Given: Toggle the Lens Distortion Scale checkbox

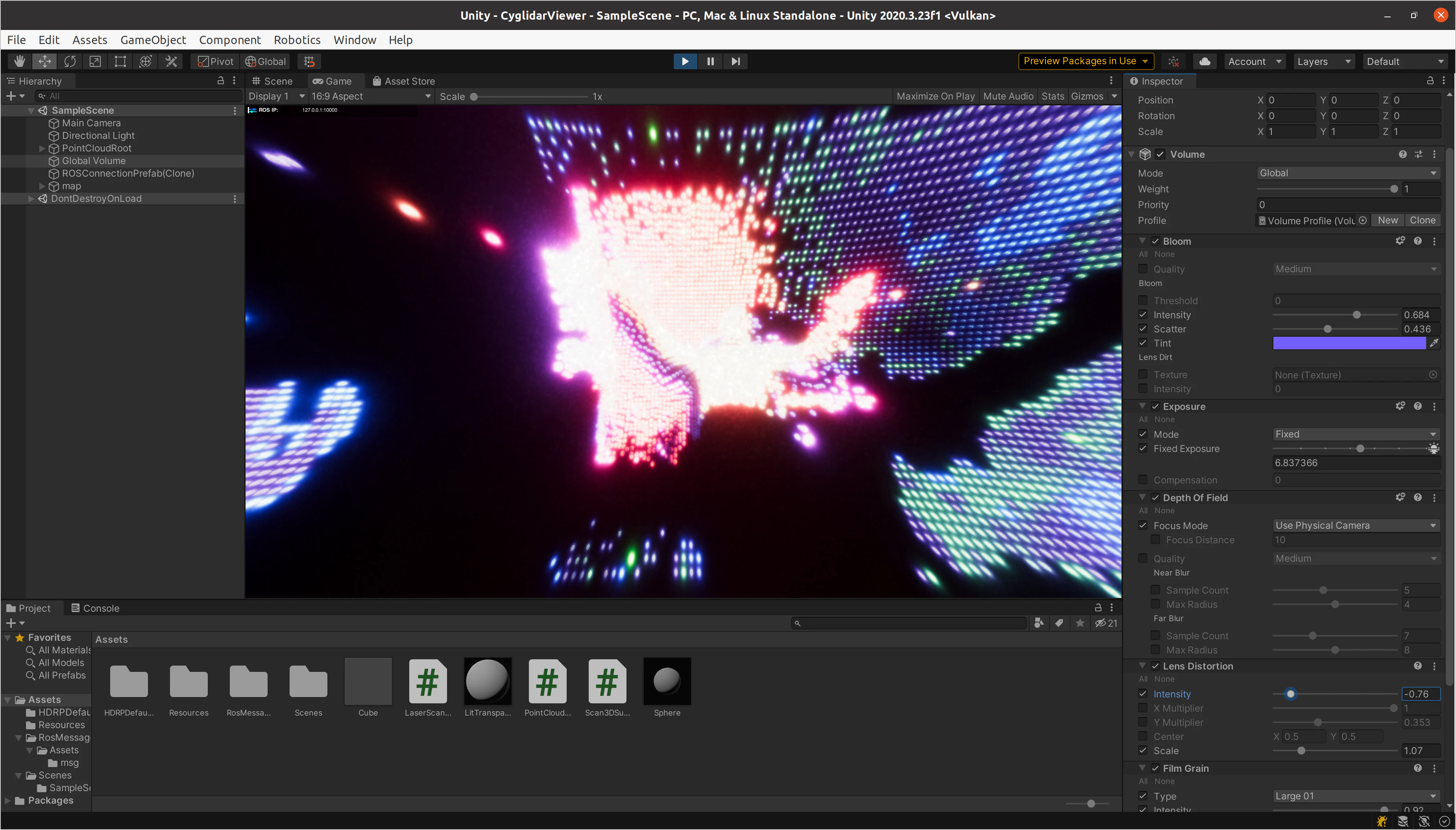Looking at the screenshot, I should coord(1143,751).
